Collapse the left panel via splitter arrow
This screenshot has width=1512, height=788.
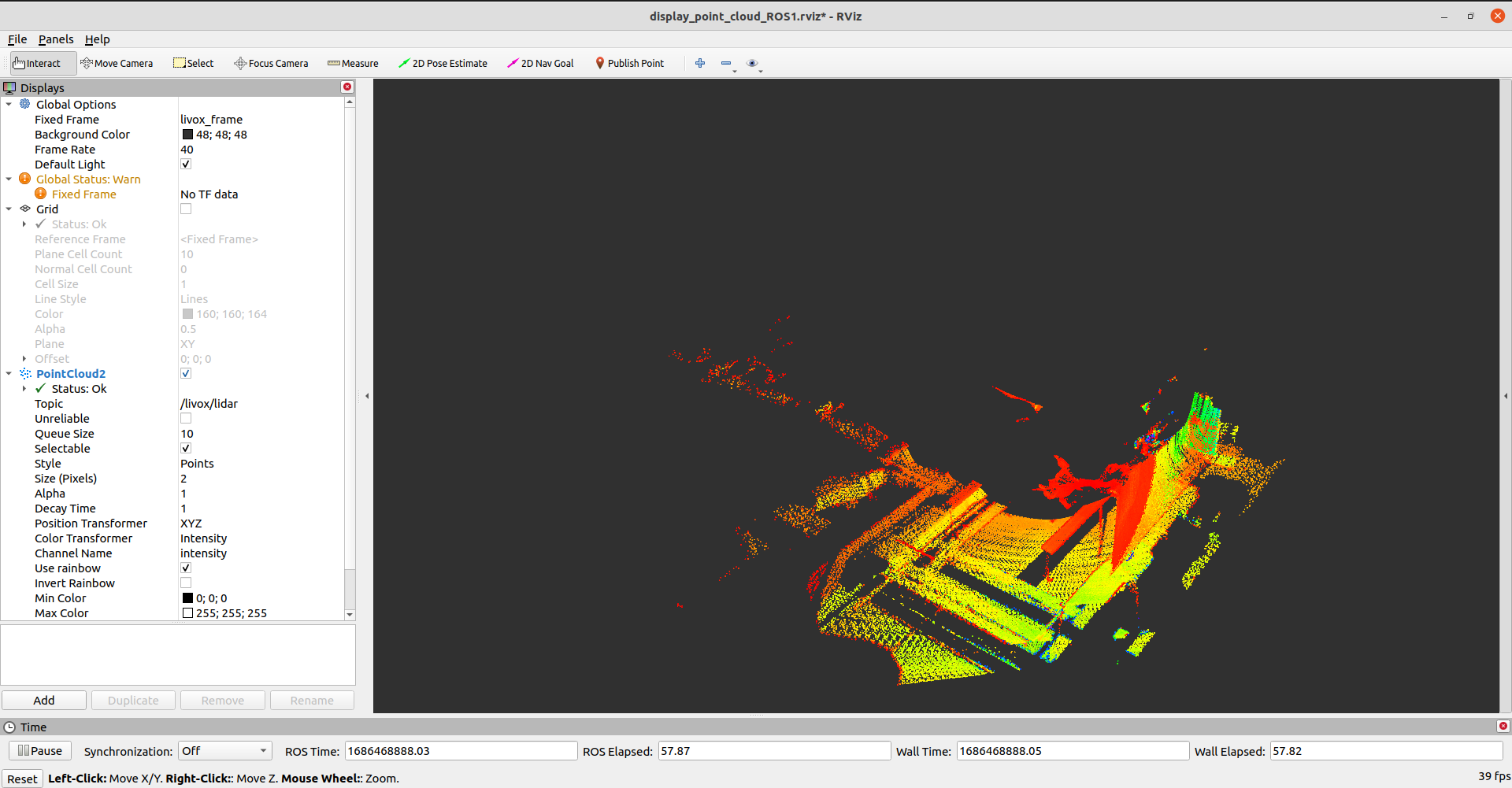point(367,396)
